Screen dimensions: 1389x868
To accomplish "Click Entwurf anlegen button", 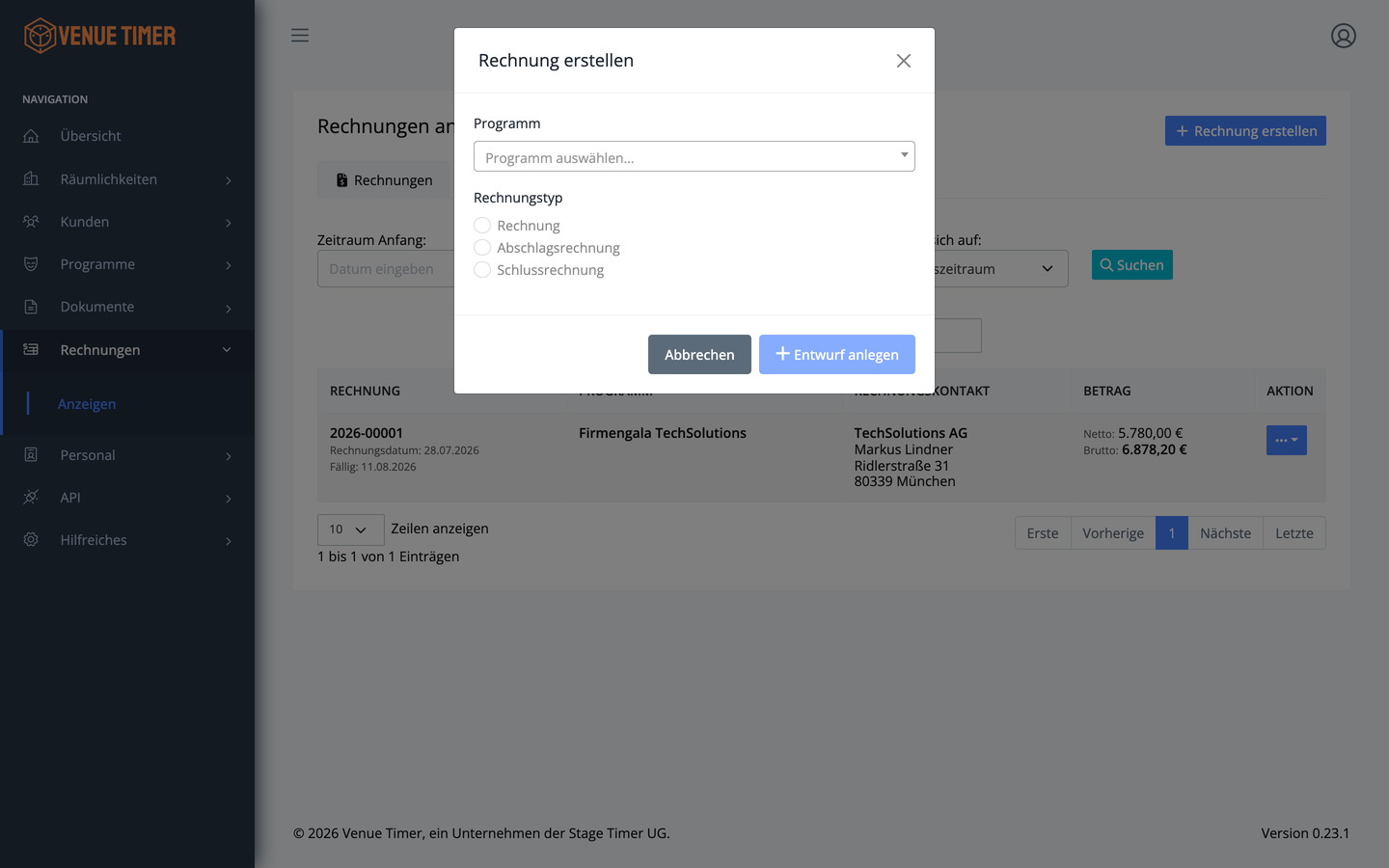I will click(x=837, y=354).
